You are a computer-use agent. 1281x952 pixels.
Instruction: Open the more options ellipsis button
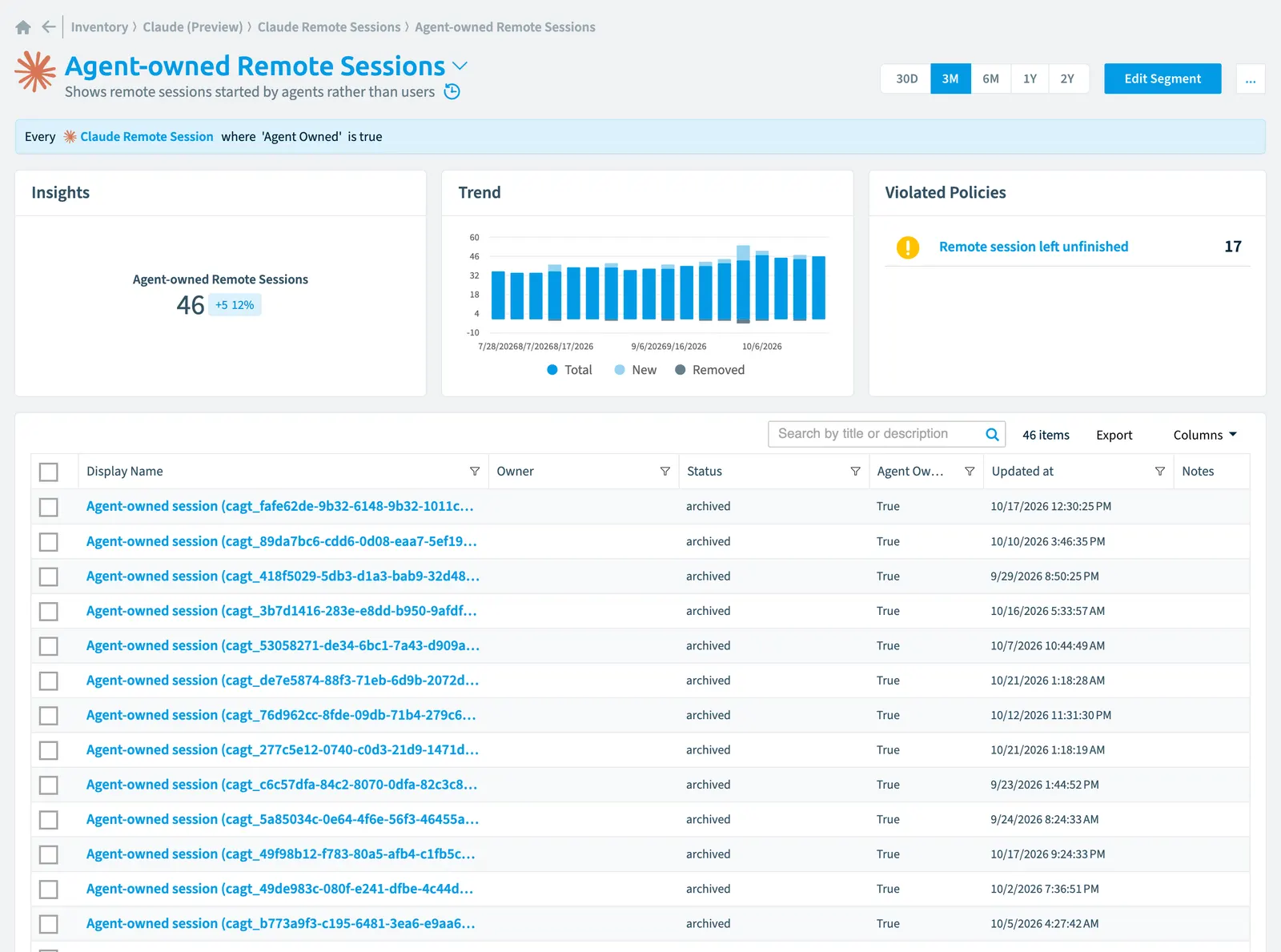[x=1251, y=78]
